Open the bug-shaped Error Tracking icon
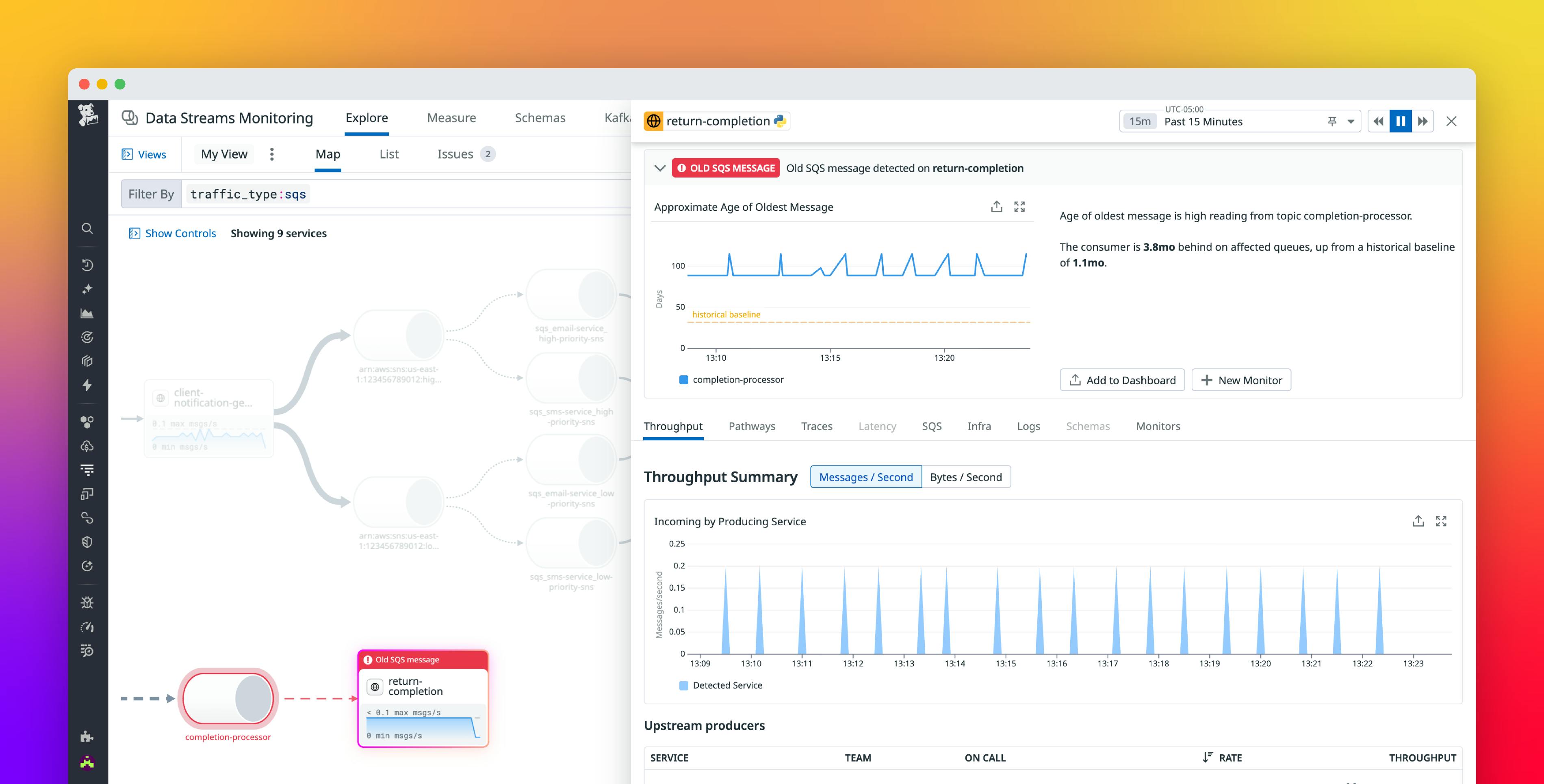Image resolution: width=1544 pixels, height=784 pixels. coord(87,602)
